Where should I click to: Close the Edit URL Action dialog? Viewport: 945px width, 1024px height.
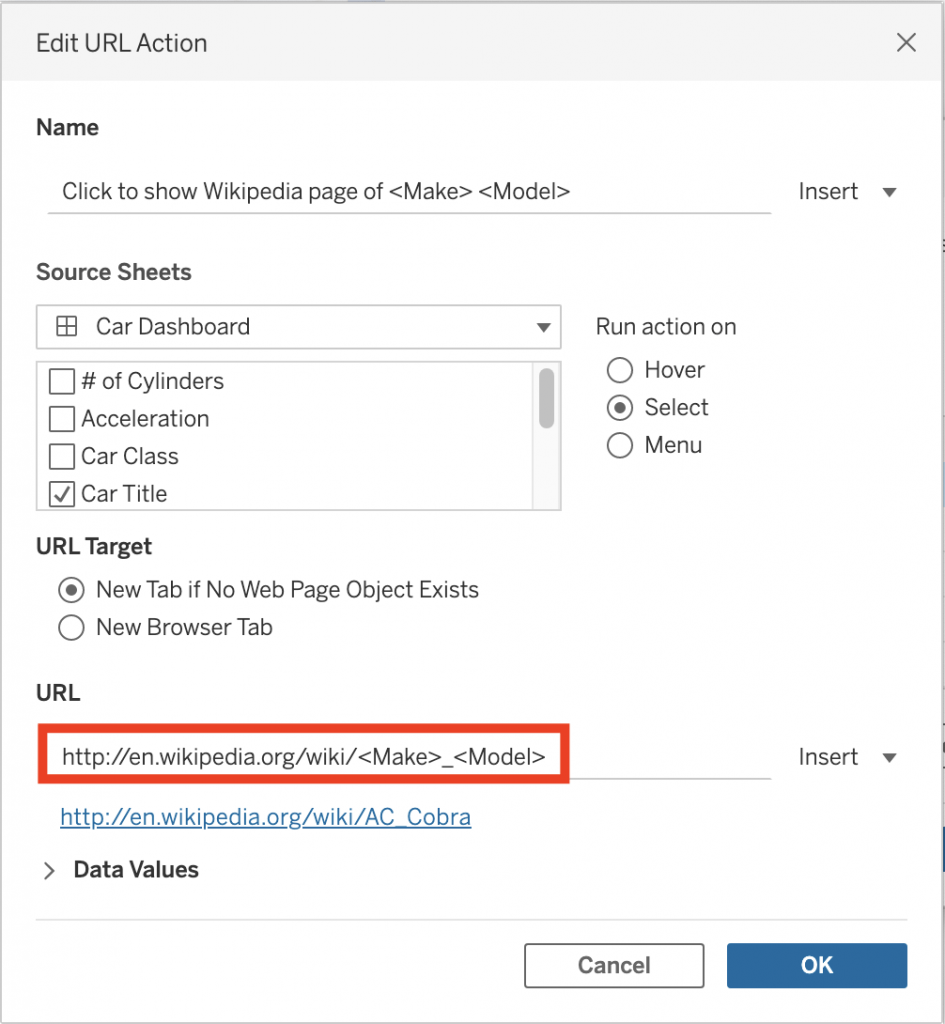[906, 43]
